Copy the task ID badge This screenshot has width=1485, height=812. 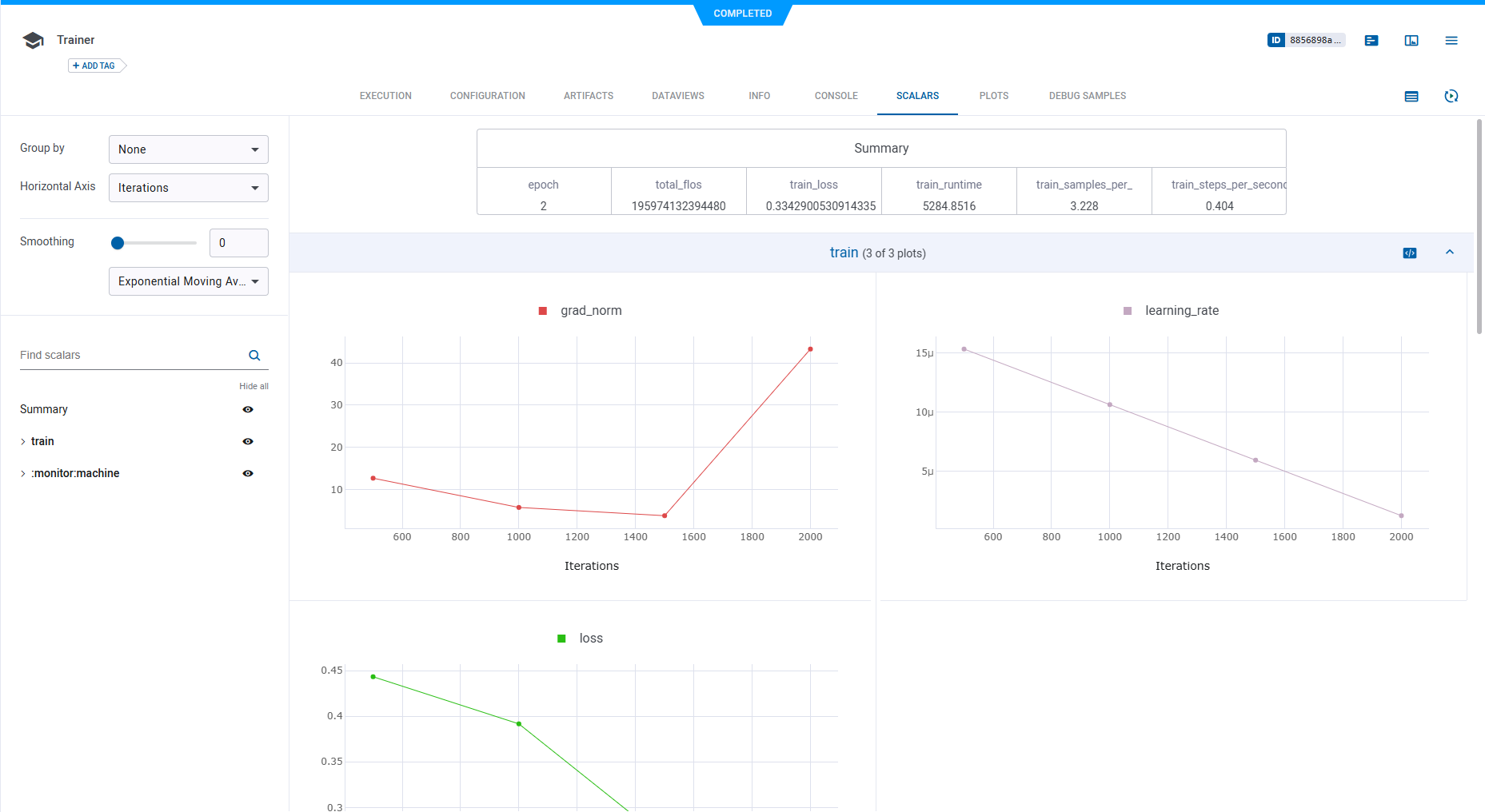tap(1305, 40)
